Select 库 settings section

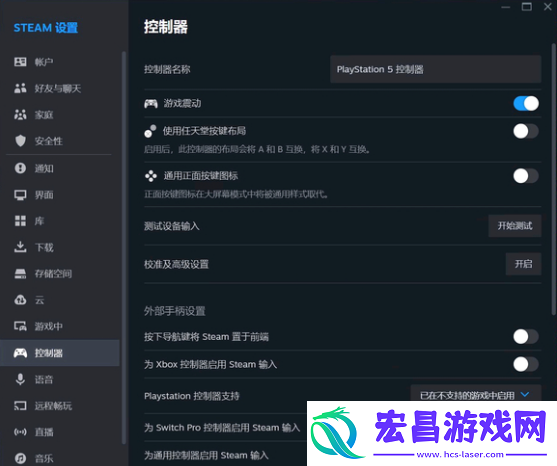click(x=60, y=221)
